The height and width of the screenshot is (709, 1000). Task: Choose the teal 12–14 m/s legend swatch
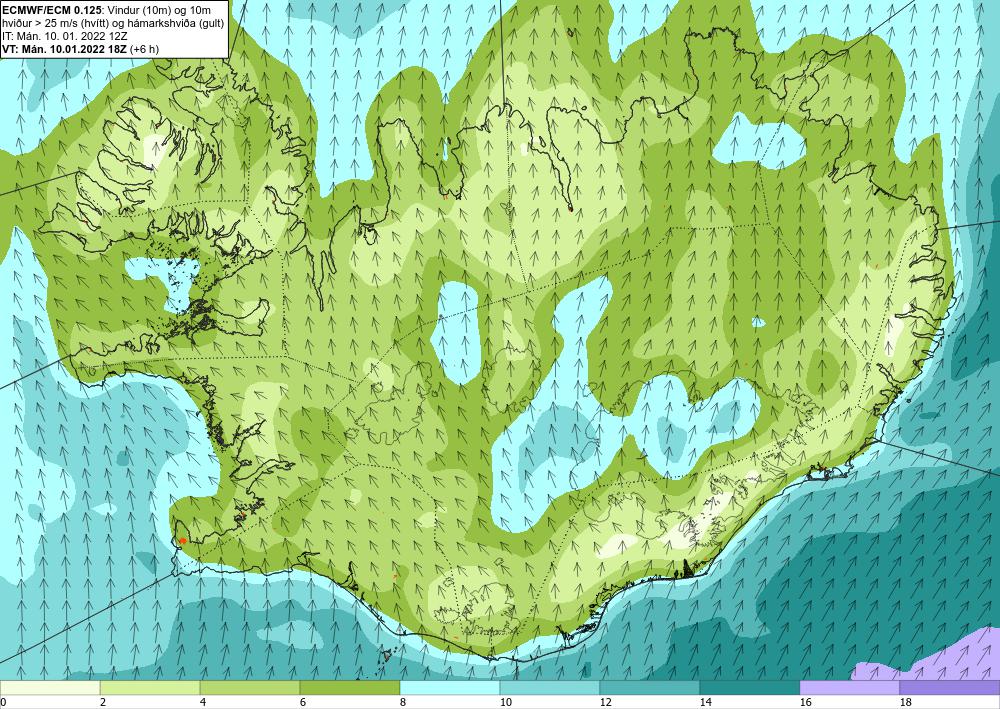650,688
